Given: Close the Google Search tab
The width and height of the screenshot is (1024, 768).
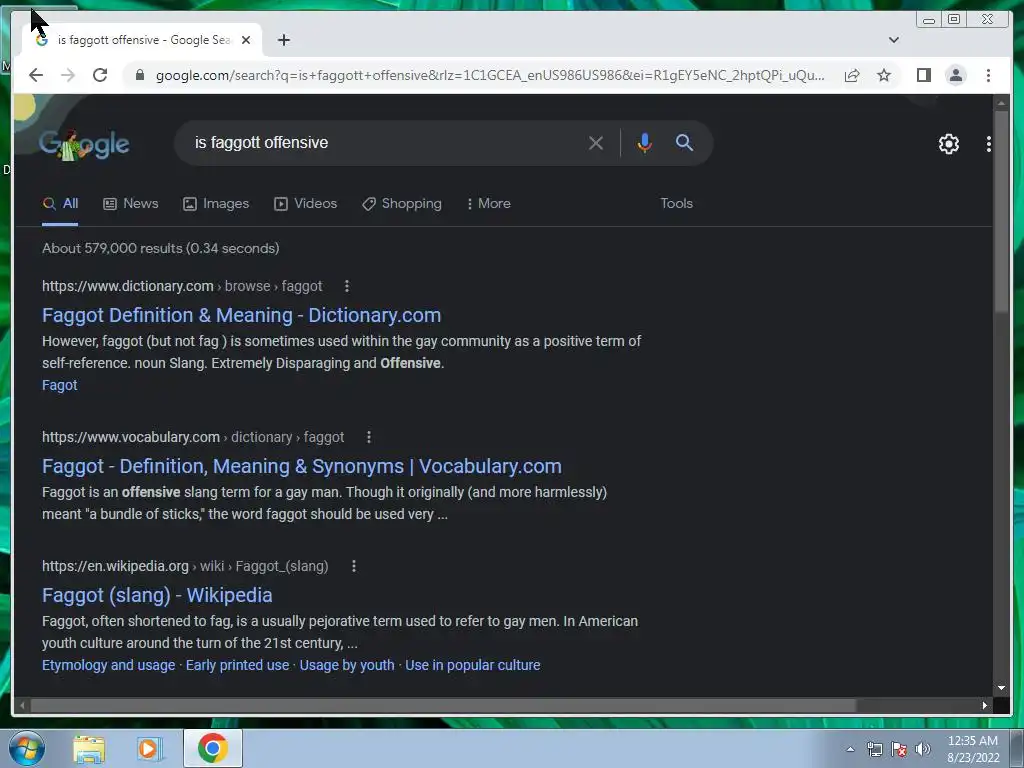Looking at the screenshot, I should point(246,40).
